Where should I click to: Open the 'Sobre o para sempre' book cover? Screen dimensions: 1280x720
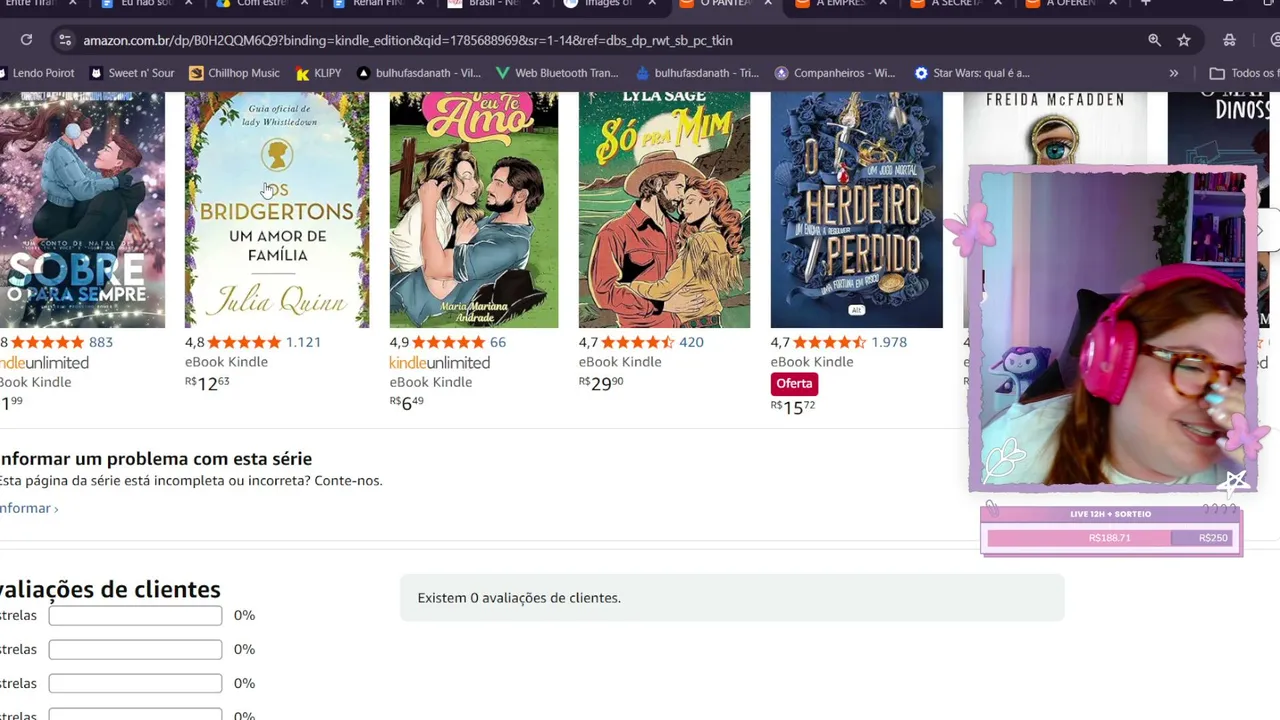click(82, 210)
